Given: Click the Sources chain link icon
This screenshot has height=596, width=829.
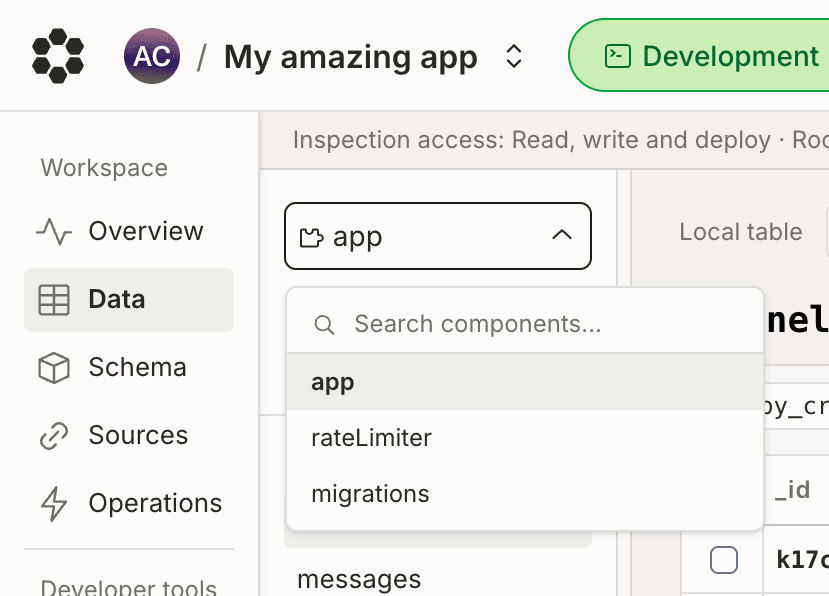Looking at the screenshot, I should (x=54, y=436).
